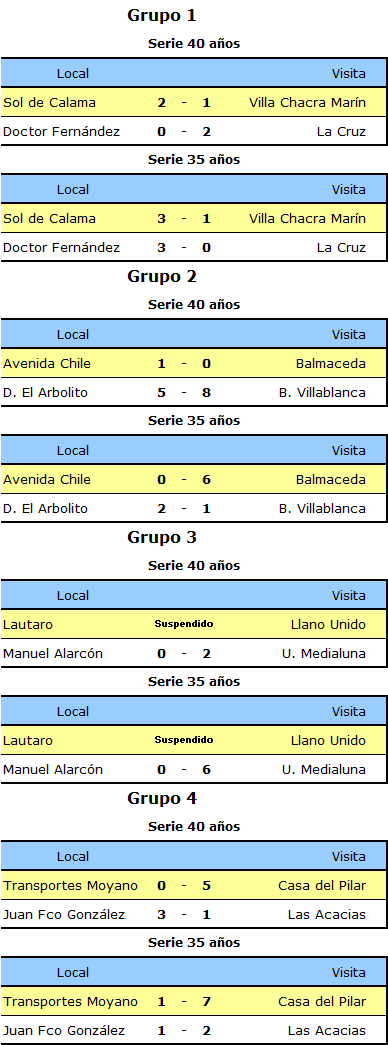Image resolution: width=388 pixels, height=1045 pixels.
Task: Click Casa del Pilar in Grupo 4 Serie 35
Action: coord(322,1002)
